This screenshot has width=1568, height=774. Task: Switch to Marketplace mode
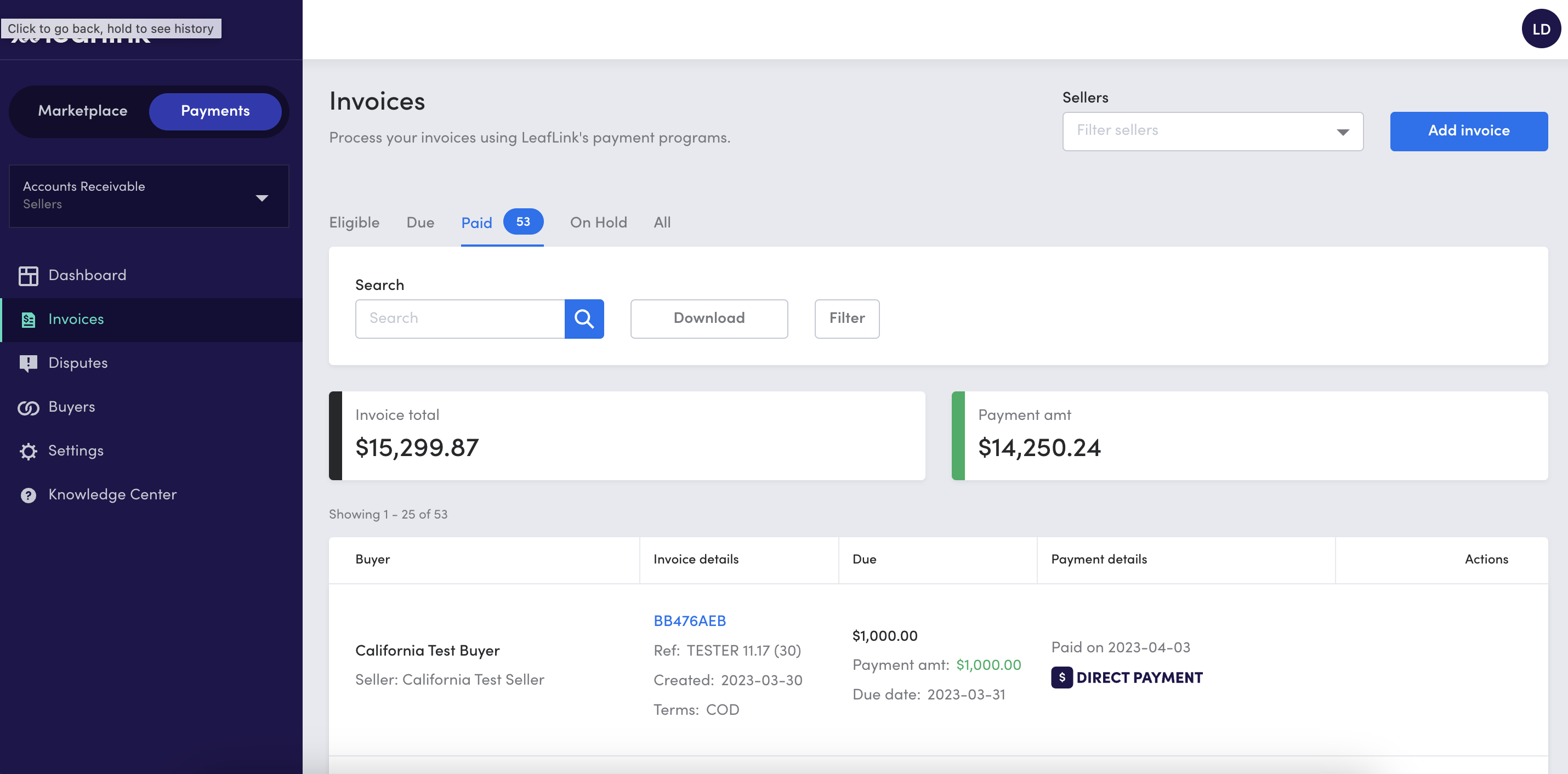tap(83, 111)
